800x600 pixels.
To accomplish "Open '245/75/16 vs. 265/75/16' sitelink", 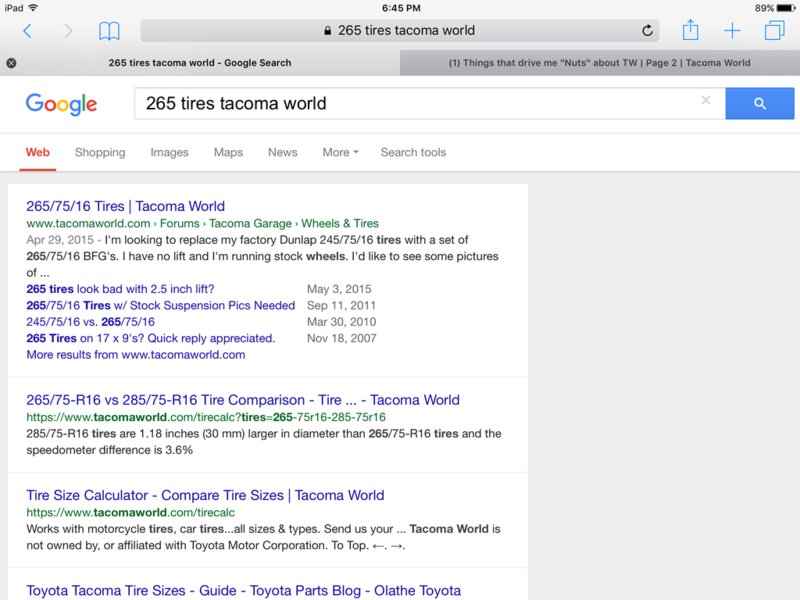I will point(90,322).
